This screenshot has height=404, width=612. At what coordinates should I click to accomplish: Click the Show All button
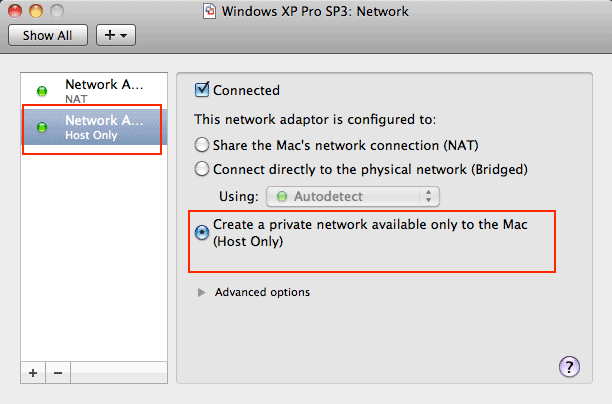47,35
